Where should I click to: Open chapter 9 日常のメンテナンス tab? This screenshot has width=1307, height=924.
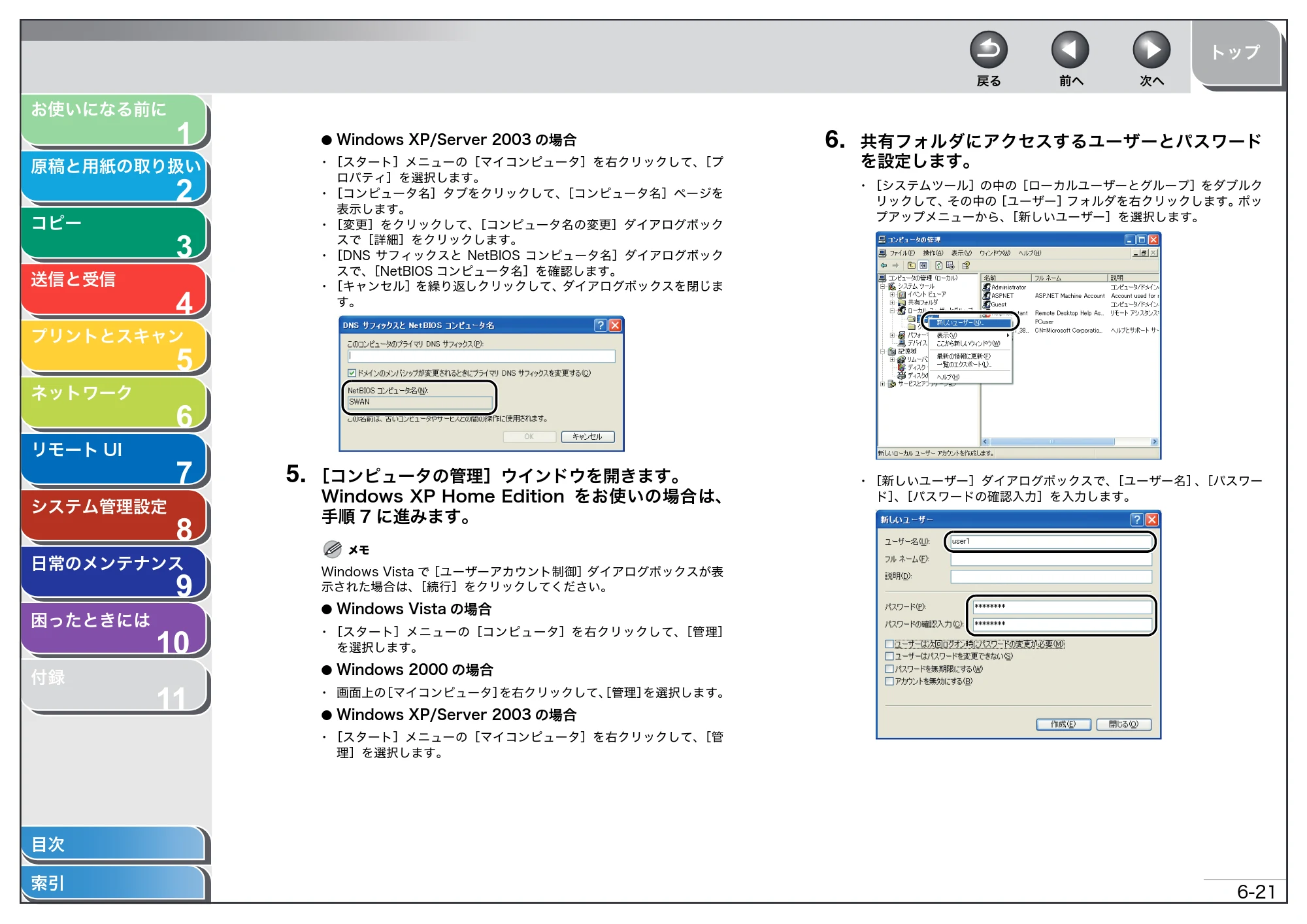tap(114, 573)
